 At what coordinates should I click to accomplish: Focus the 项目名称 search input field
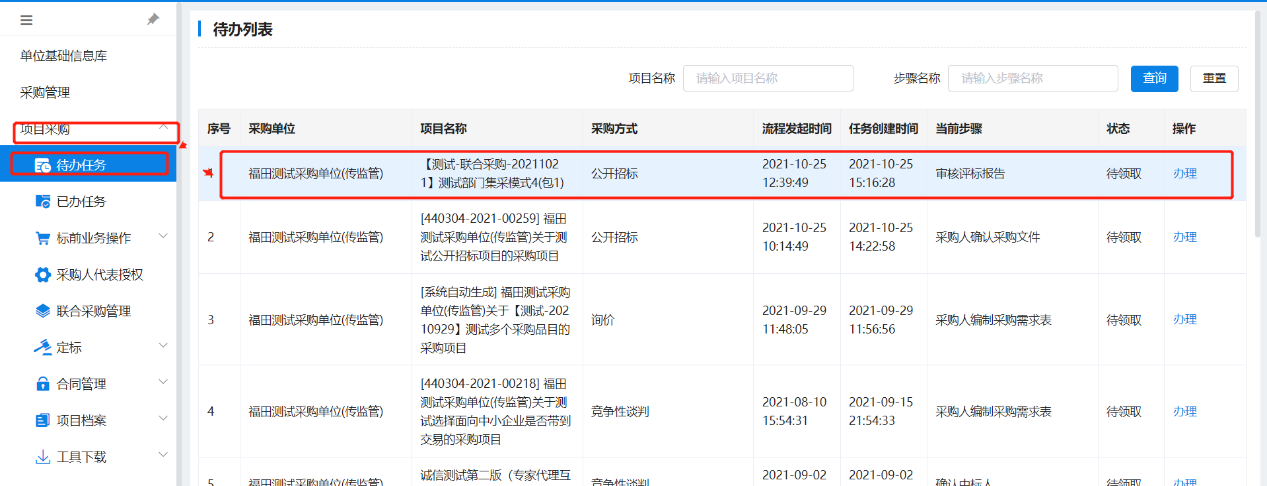point(767,78)
